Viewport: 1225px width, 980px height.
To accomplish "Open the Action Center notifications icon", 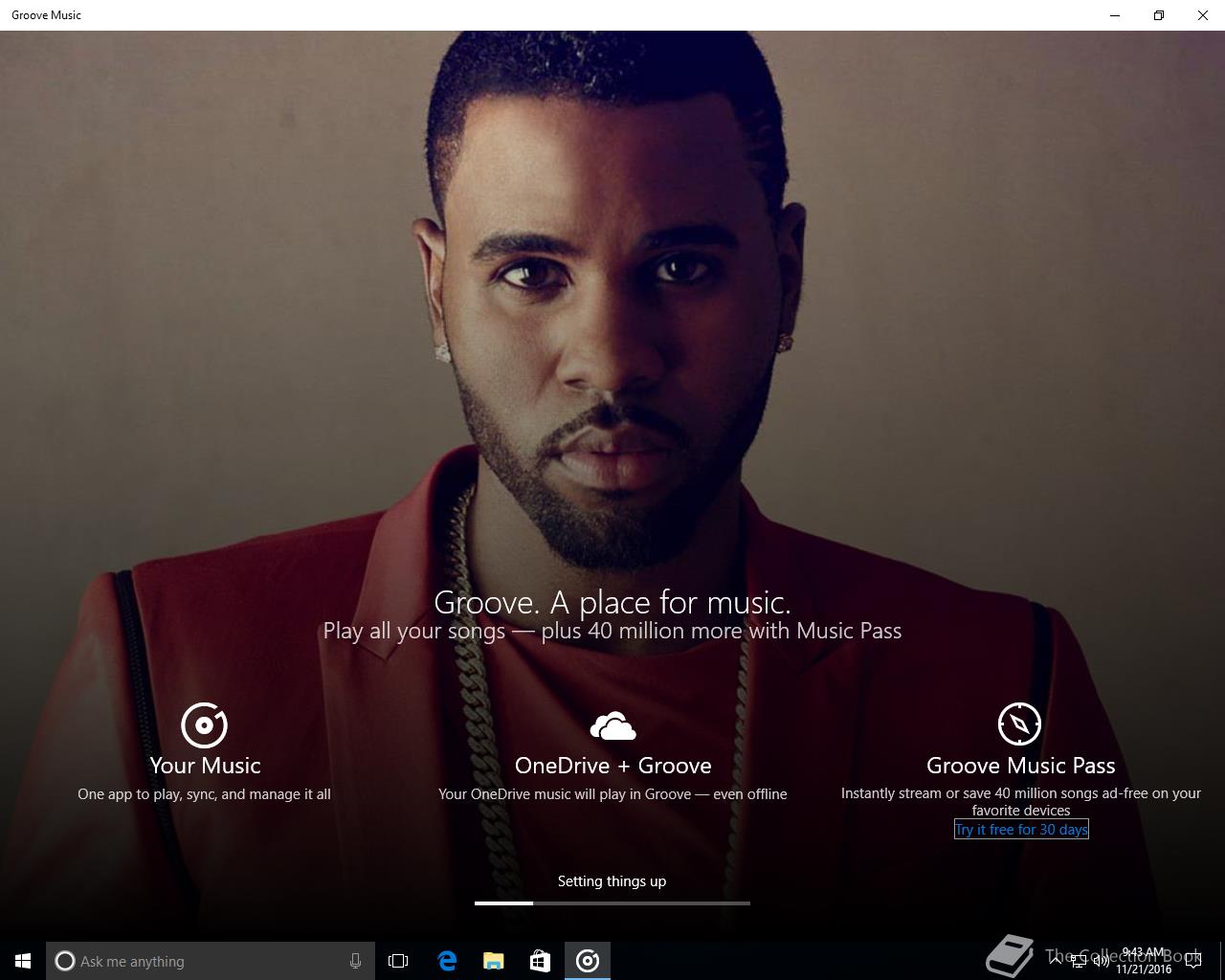I will pos(1193,962).
